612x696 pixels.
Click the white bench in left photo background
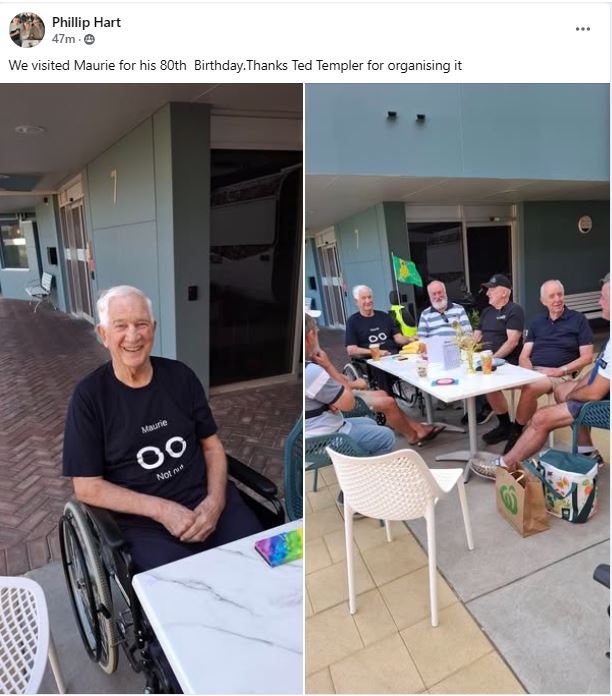40,290
